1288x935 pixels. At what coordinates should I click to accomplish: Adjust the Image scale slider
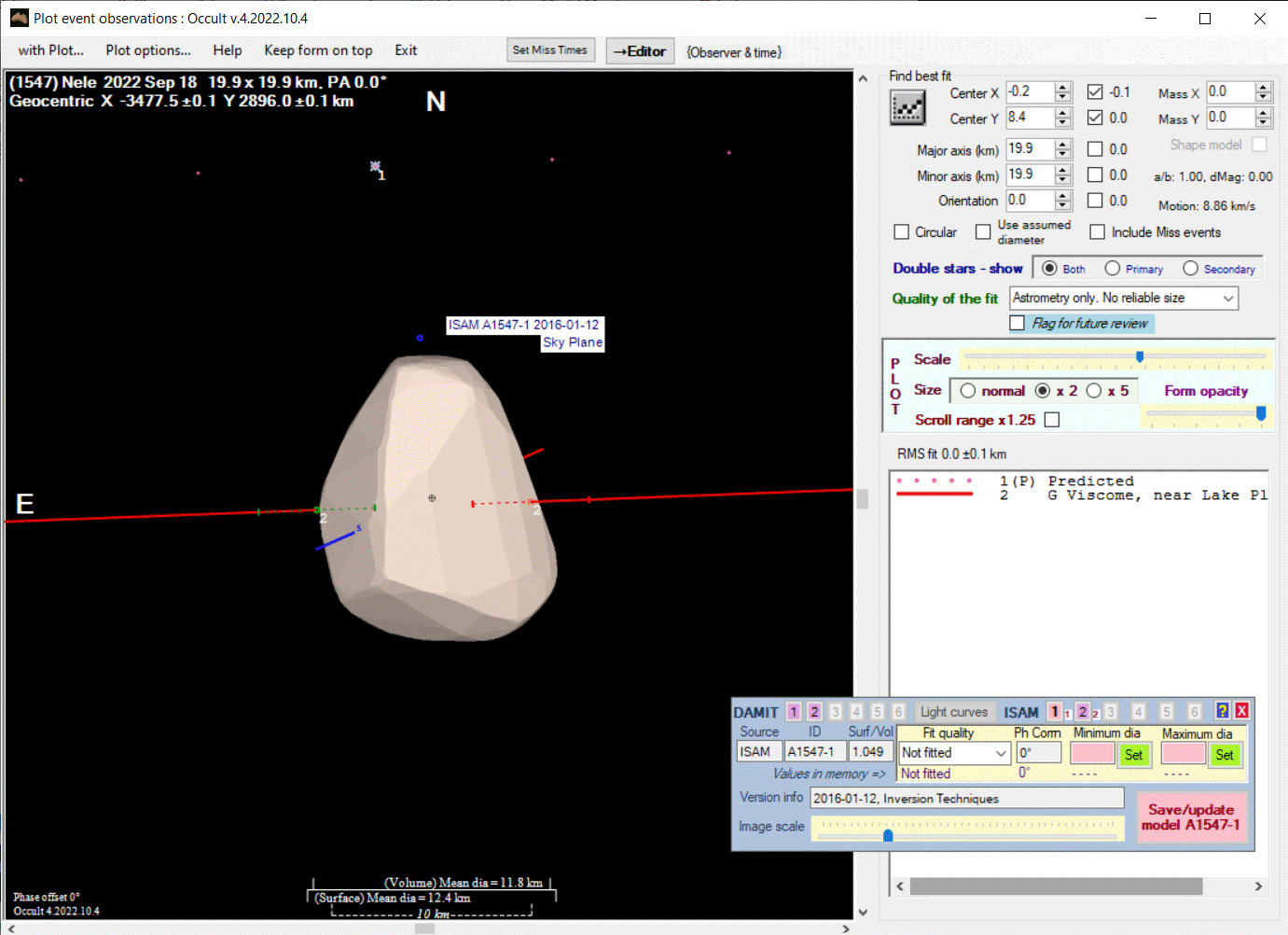[888, 835]
